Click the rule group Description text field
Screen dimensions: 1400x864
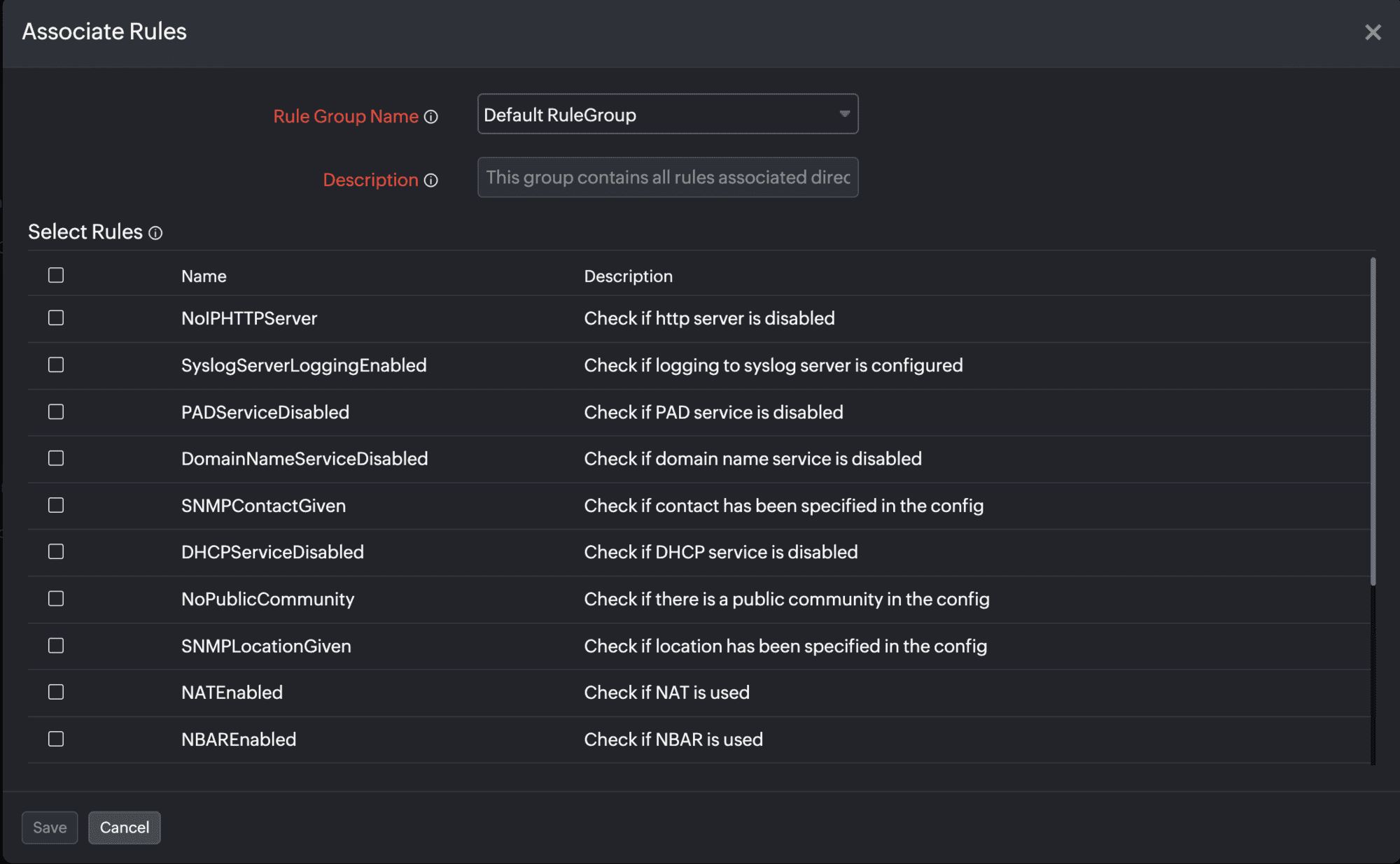[x=667, y=178]
